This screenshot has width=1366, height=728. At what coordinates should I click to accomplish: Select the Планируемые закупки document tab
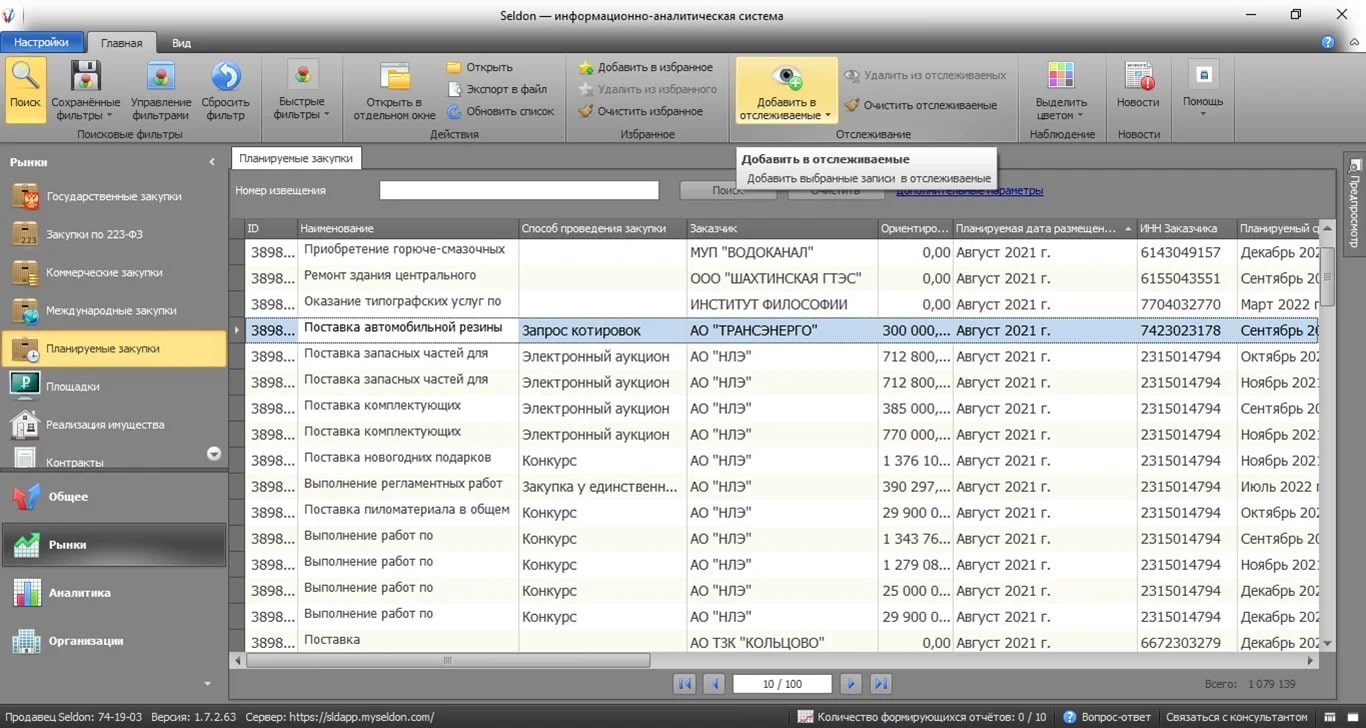296,158
